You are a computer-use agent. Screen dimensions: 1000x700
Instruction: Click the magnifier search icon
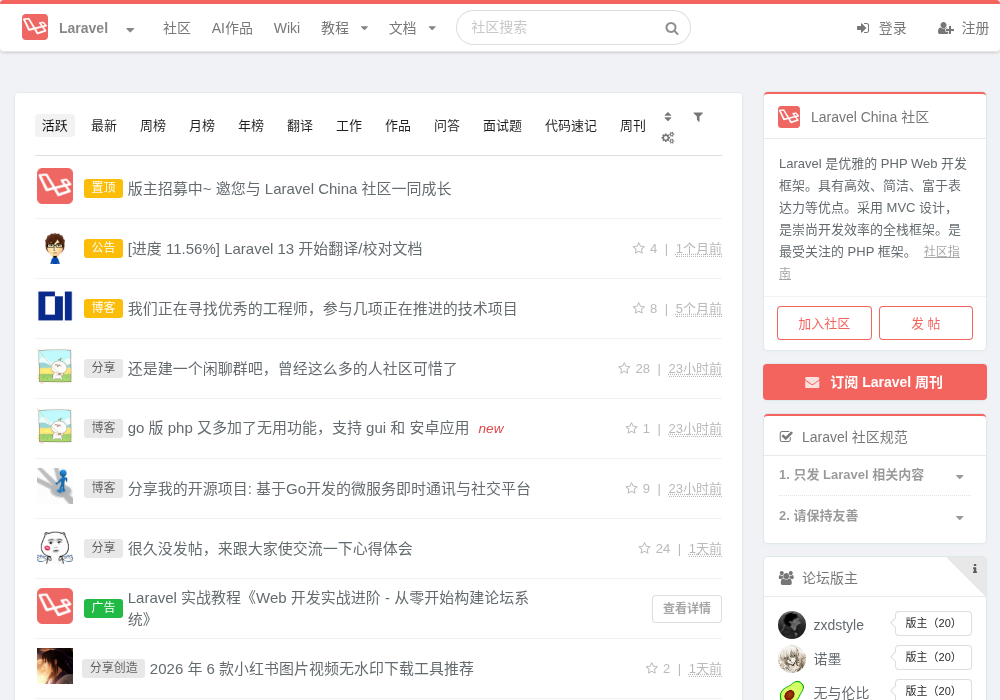click(x=671, y=28)
